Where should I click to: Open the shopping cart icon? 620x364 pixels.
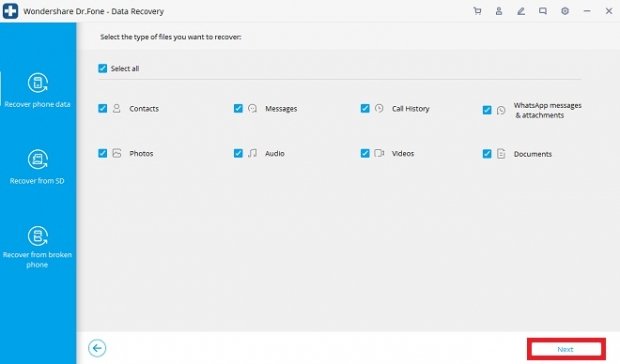click(477, 11)
